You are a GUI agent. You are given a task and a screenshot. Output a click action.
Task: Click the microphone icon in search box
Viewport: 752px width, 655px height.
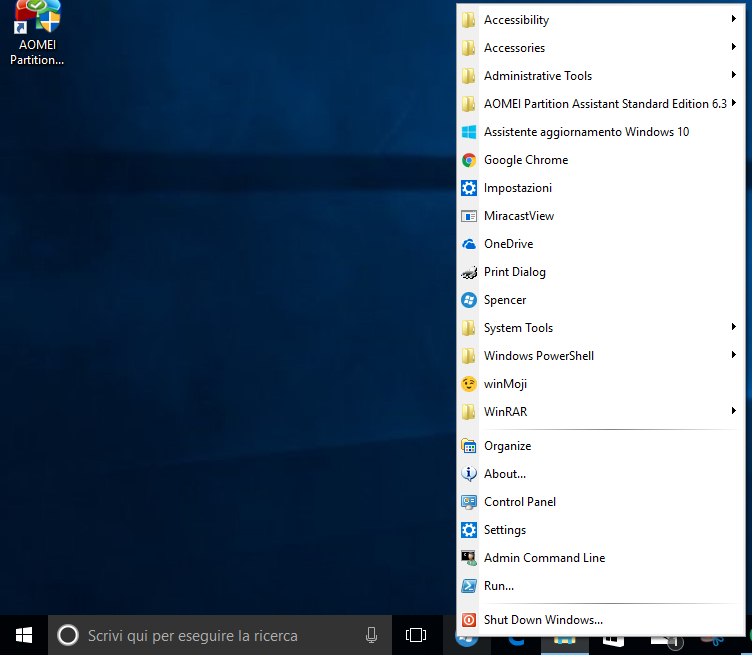[x=371, y=635]
